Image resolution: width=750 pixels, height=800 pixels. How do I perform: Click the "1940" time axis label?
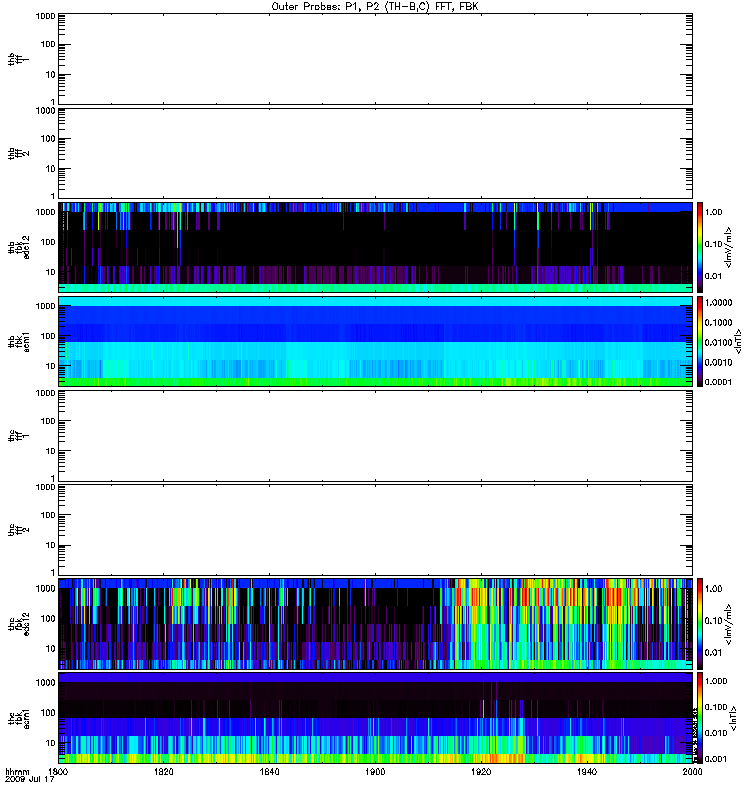[587, 771]
